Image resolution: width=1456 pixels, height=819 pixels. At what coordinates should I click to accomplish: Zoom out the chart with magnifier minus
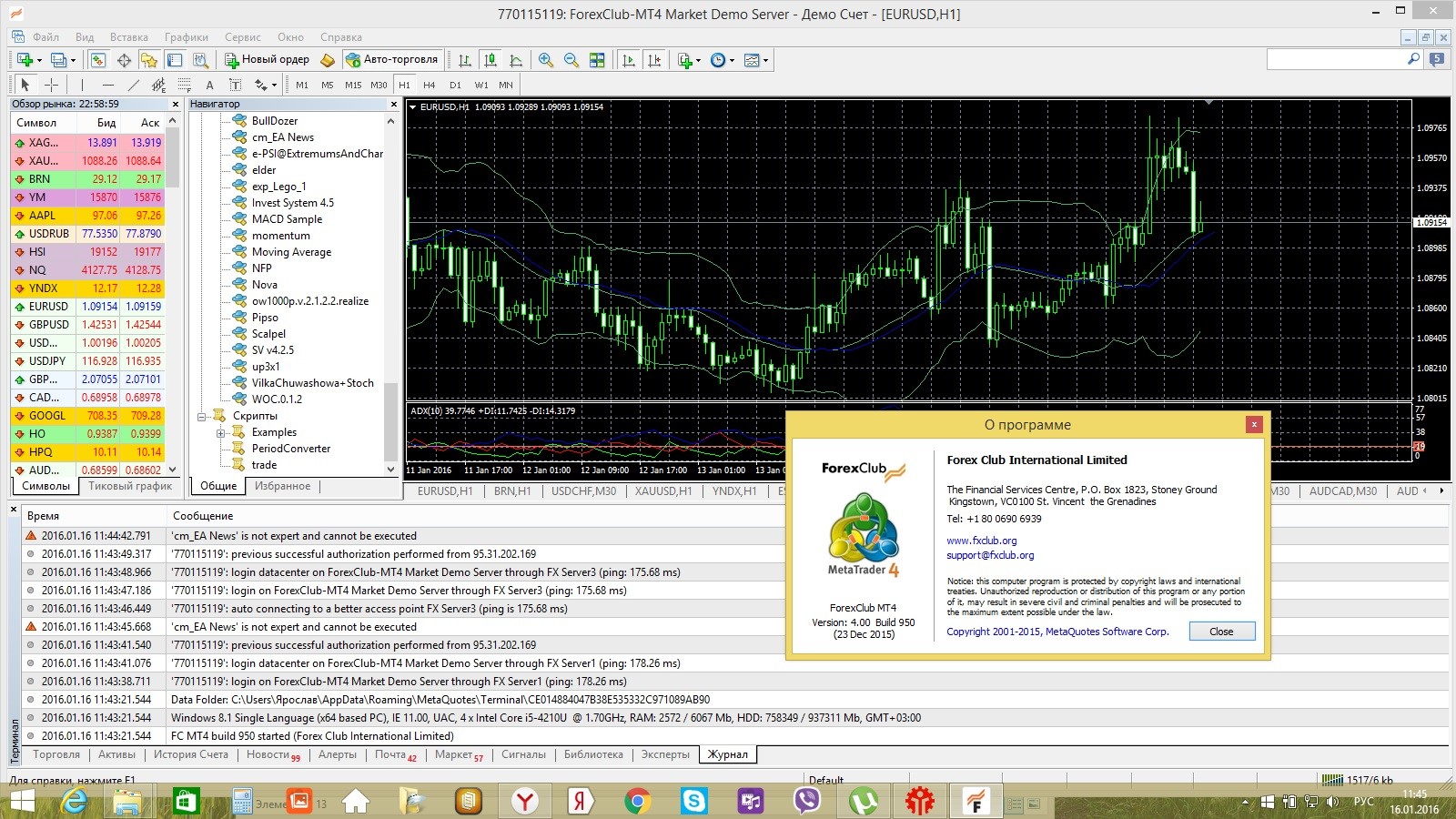pyautogui.click(x=571, y=60)
